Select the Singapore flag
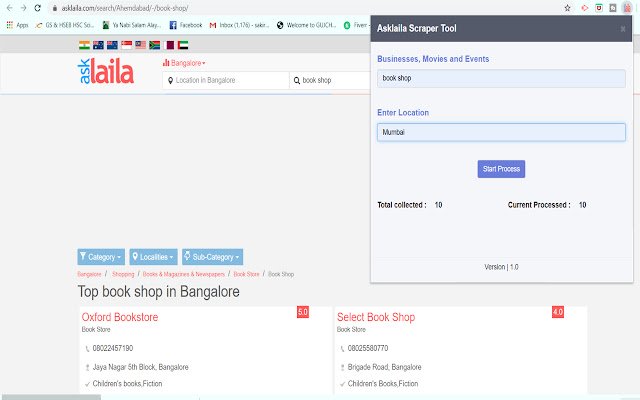This screenshot has width=640, height=400. [x=127, y=45]
